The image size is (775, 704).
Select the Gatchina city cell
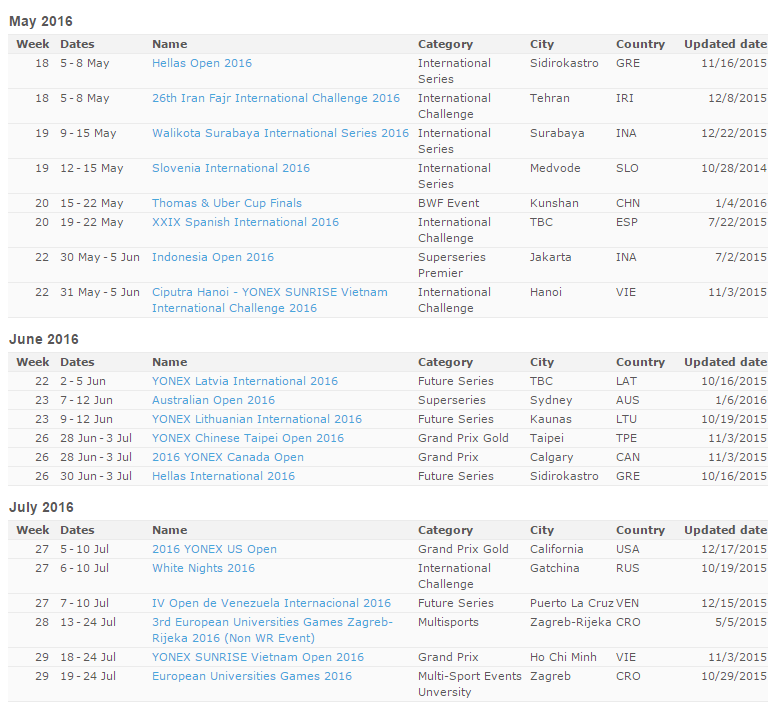click(x=555, y=569)
